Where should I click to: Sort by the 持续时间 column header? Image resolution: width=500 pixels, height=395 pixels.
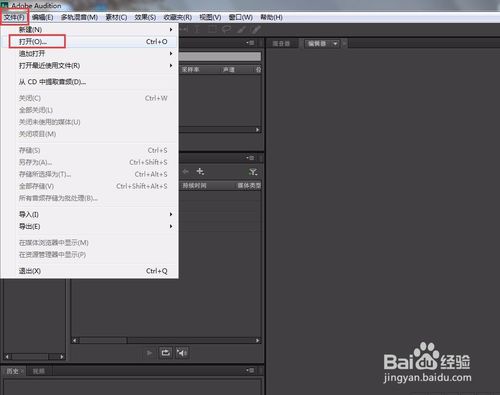(195, 186)
